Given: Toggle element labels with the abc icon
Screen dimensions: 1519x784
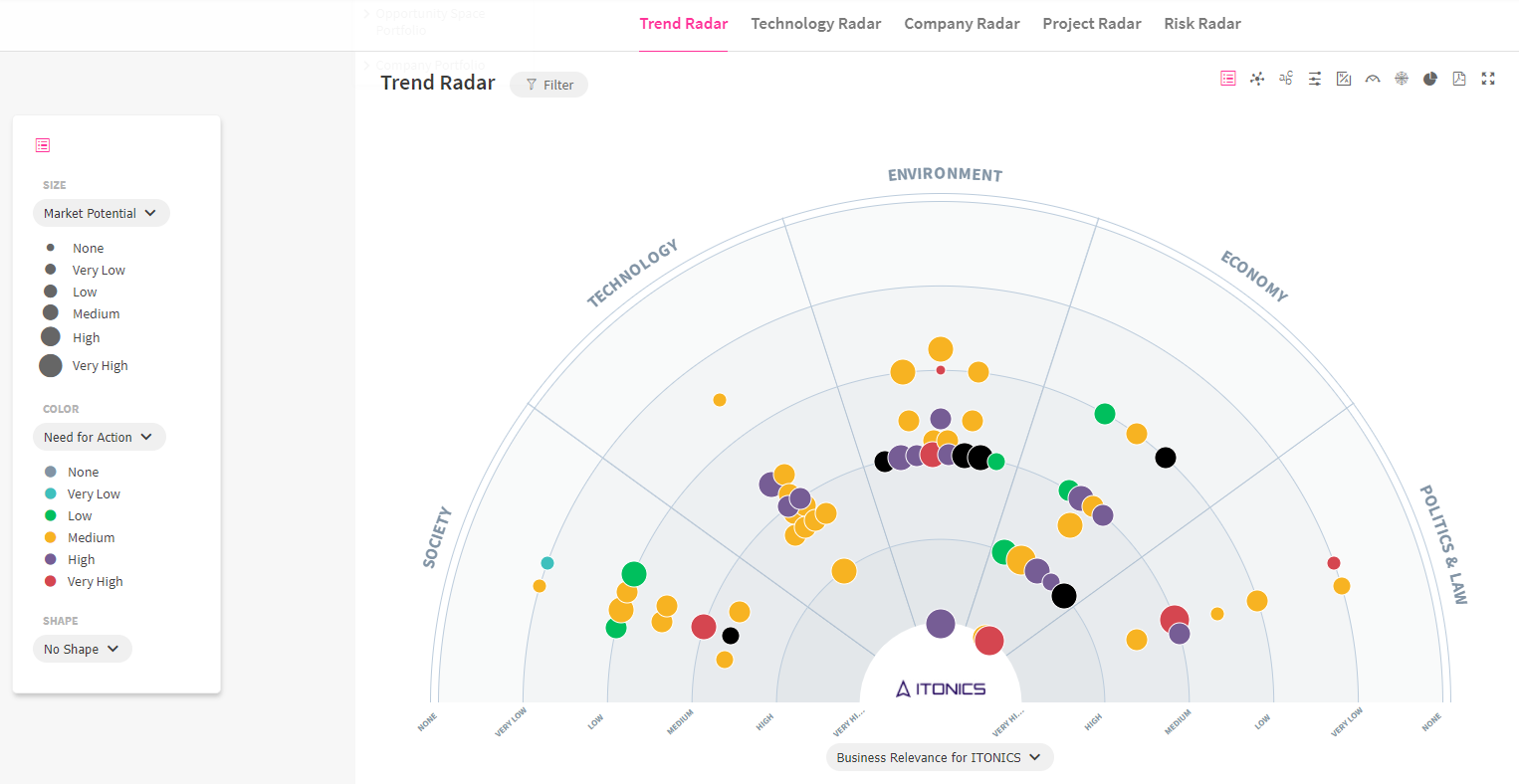Looking at the screenshot, I should [x=1285, y=78].
